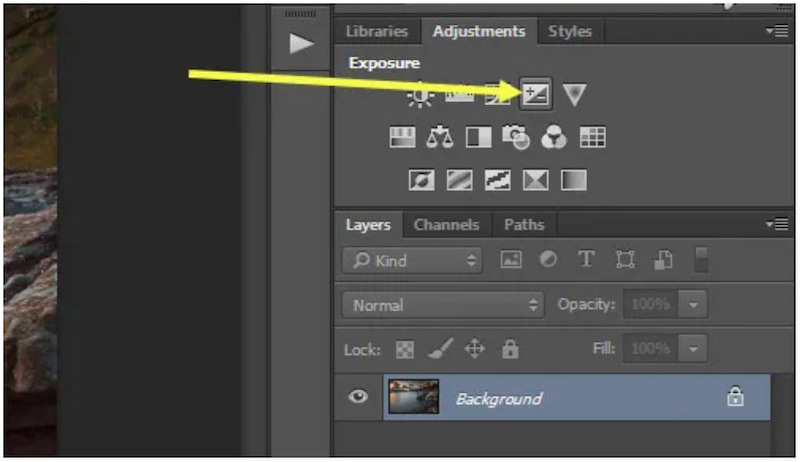The width and height of the screenshot is (800, 462).
Task: Toggle lock position move icon
Action: pyautogui.click(x=474, y=349)
